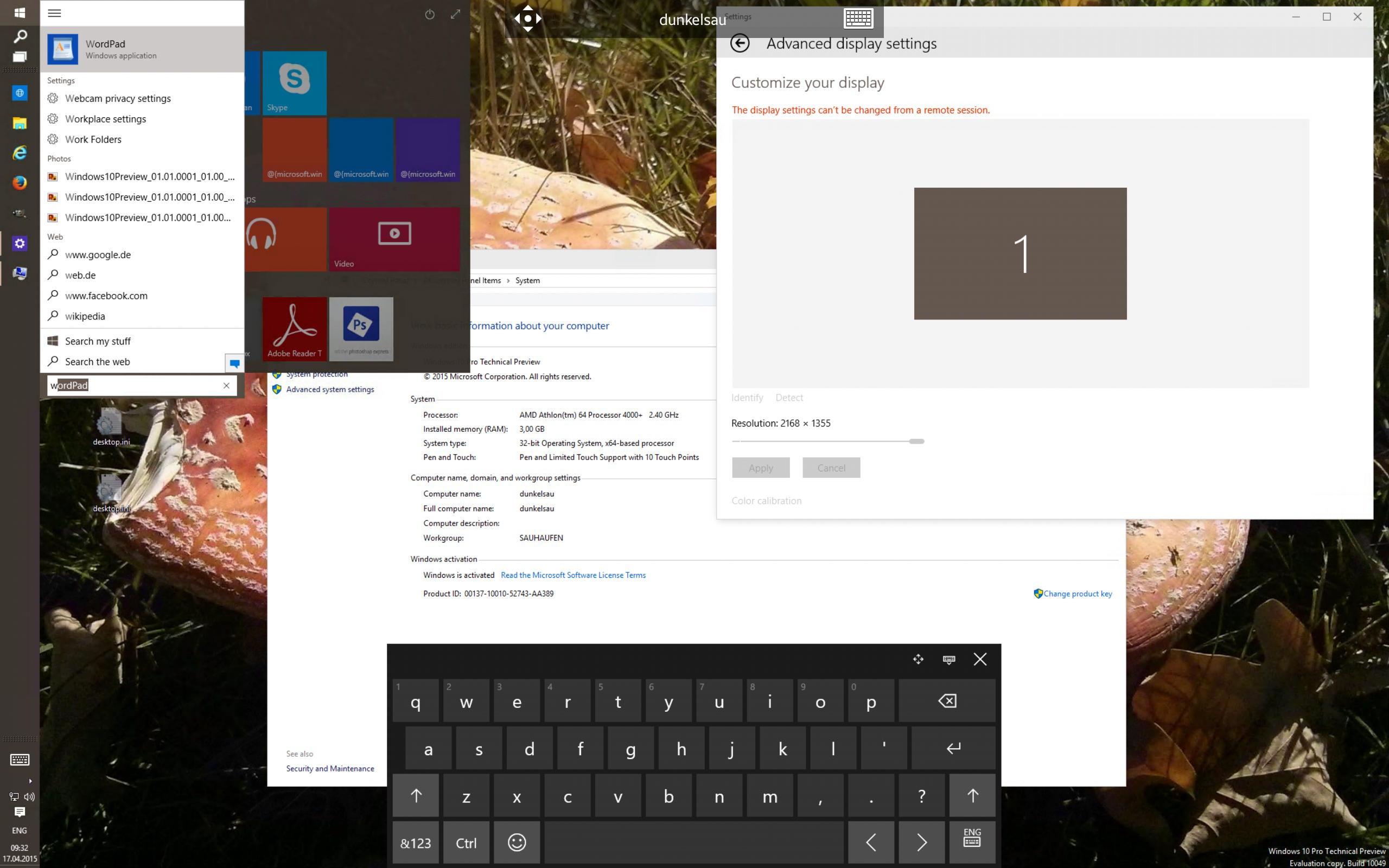1389x868 pixels.
Task: Open Advanced system settings link
Action: pyautogui.click(x=329, y=389)
